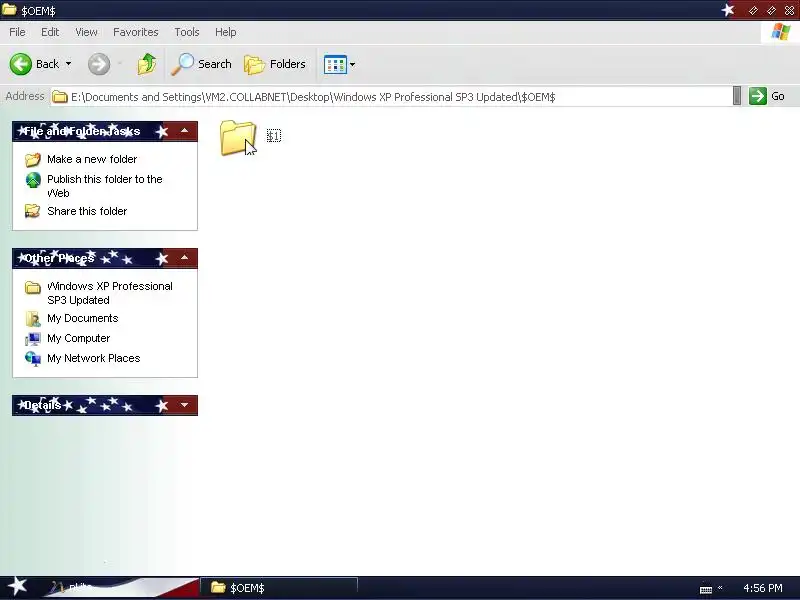Toggle the Folders tree pane

(x=275, y=64)
